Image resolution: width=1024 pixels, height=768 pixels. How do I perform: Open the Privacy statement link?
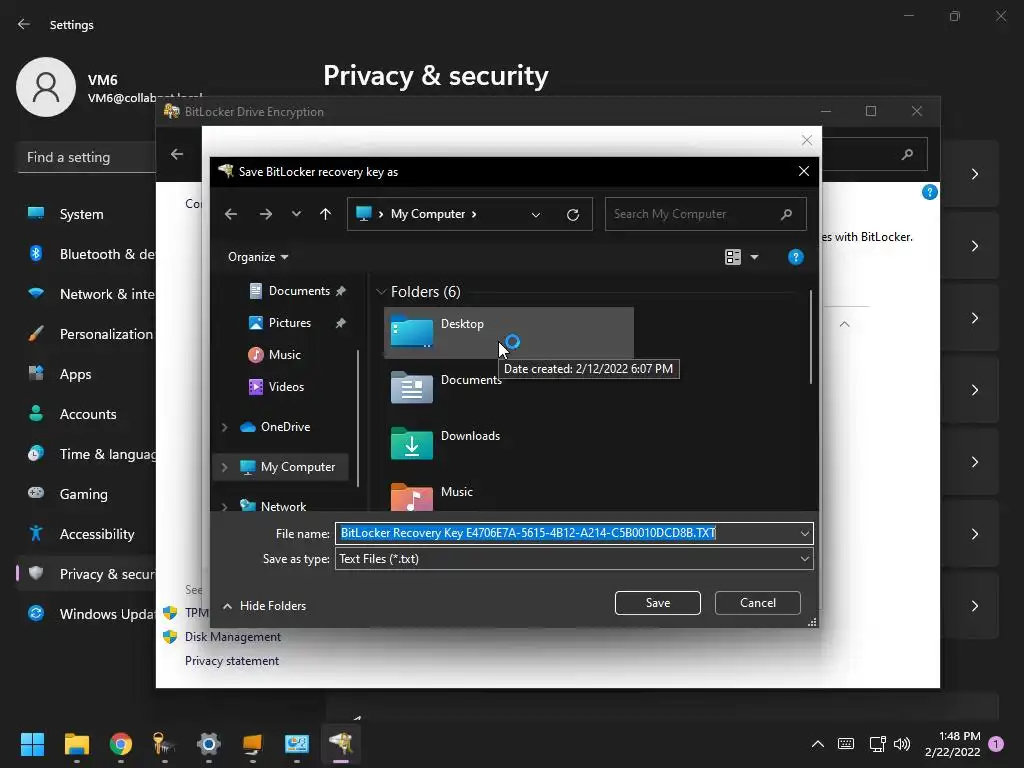coord(232,661)
